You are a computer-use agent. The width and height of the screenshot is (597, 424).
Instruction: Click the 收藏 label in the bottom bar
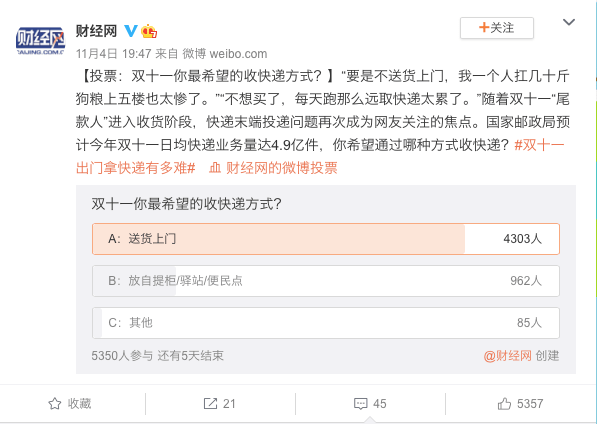80,403
